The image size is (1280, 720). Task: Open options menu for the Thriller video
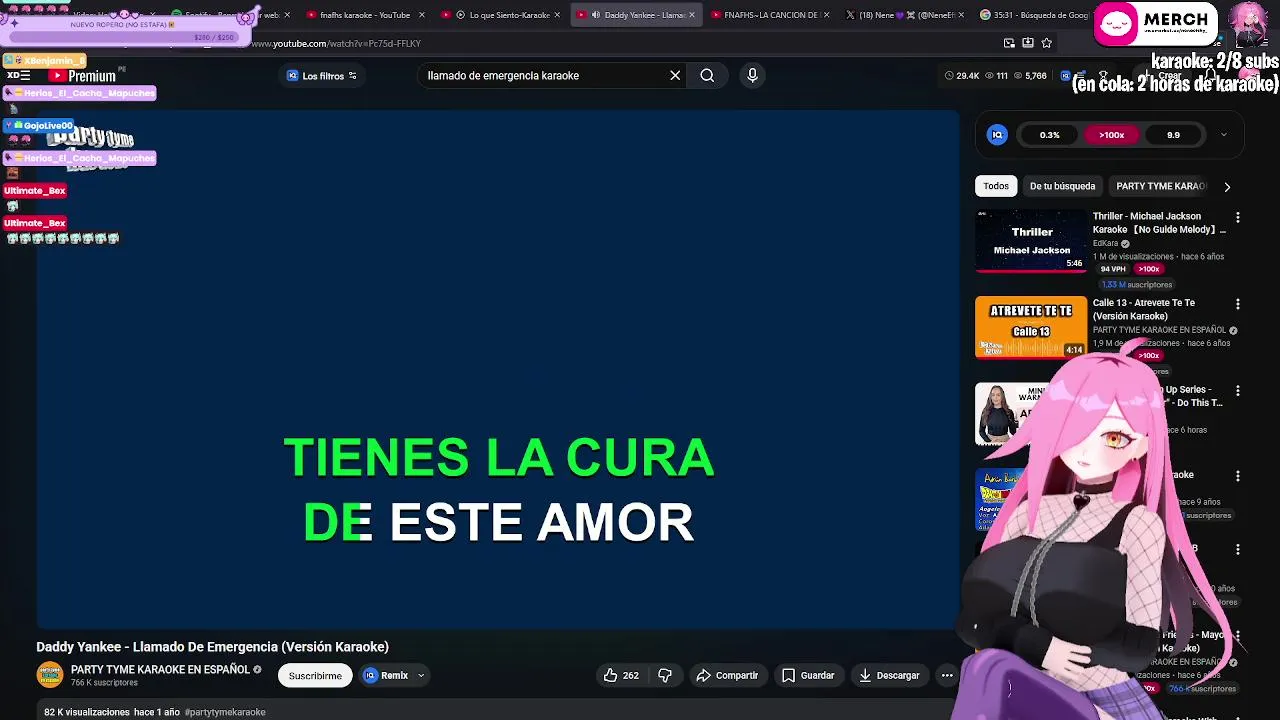[x=1238, y=217]
